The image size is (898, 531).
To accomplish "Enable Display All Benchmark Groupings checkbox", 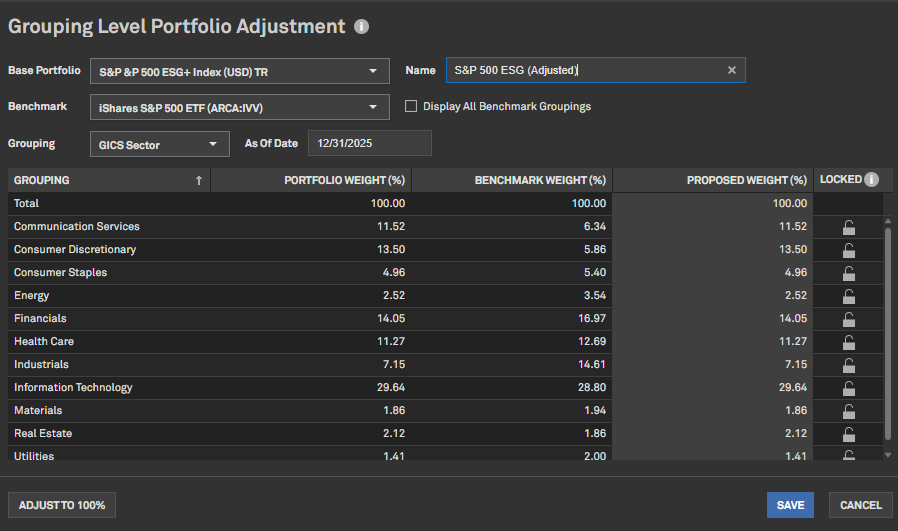I will point(411,106).
